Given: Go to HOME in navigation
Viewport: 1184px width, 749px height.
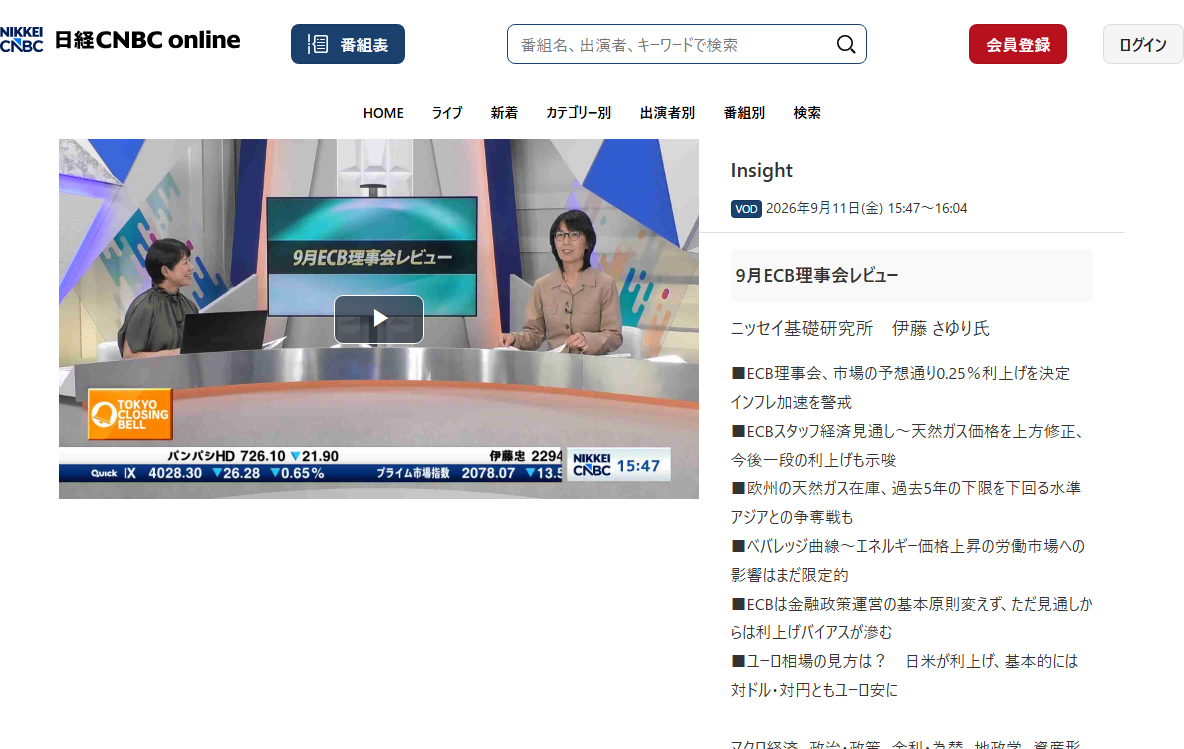Looking at the screenshot, I should (383, 113).
